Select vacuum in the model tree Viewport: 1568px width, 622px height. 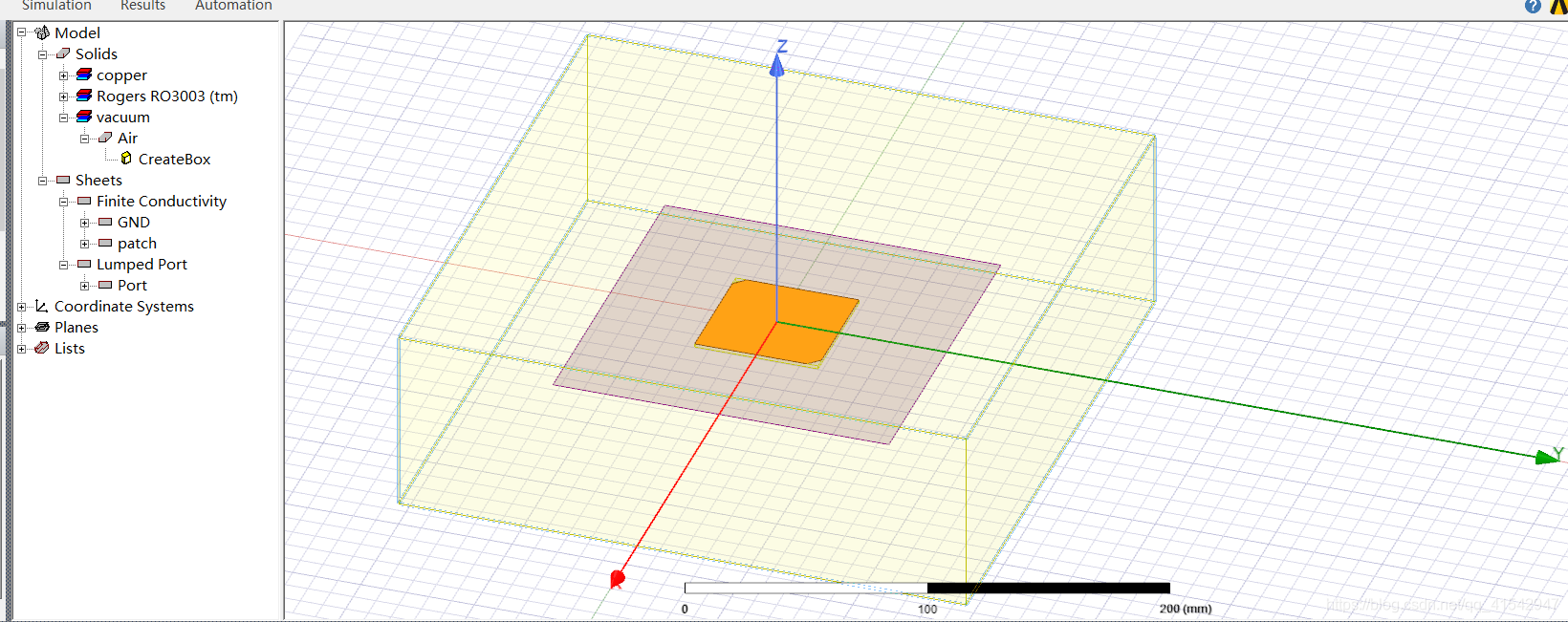coord(123,117)
